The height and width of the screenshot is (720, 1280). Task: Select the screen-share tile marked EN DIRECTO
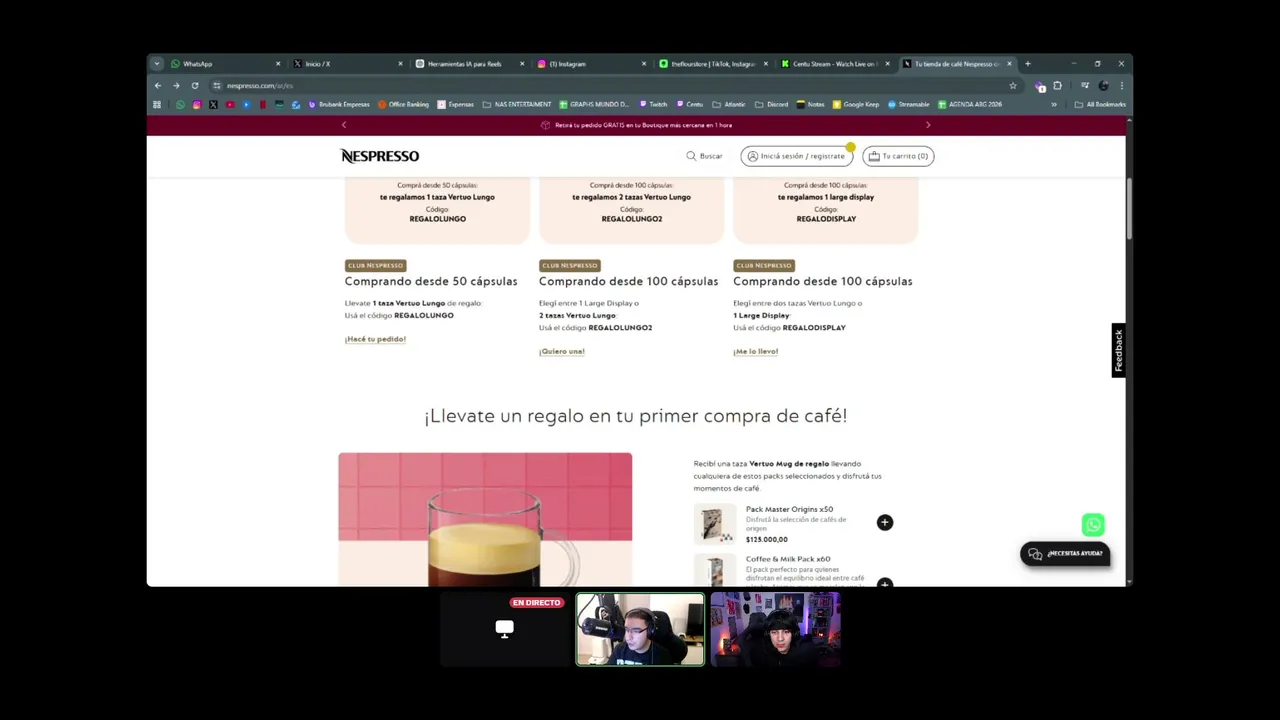tap(505, 629)
